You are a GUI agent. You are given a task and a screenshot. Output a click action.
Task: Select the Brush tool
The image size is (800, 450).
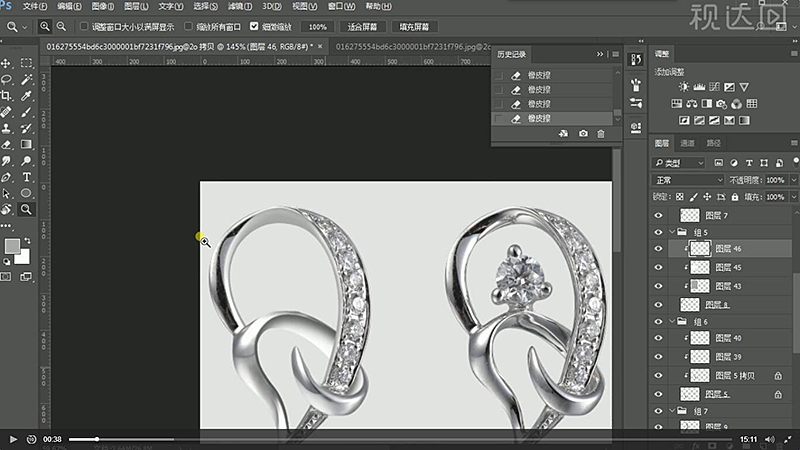click(26, 112)
